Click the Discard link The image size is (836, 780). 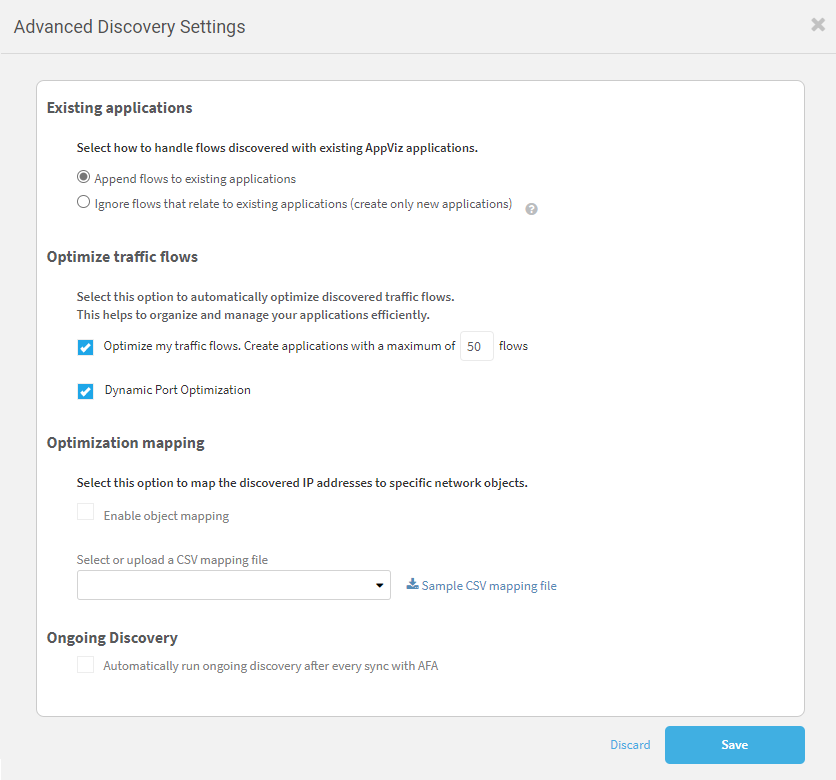[630, 745]
